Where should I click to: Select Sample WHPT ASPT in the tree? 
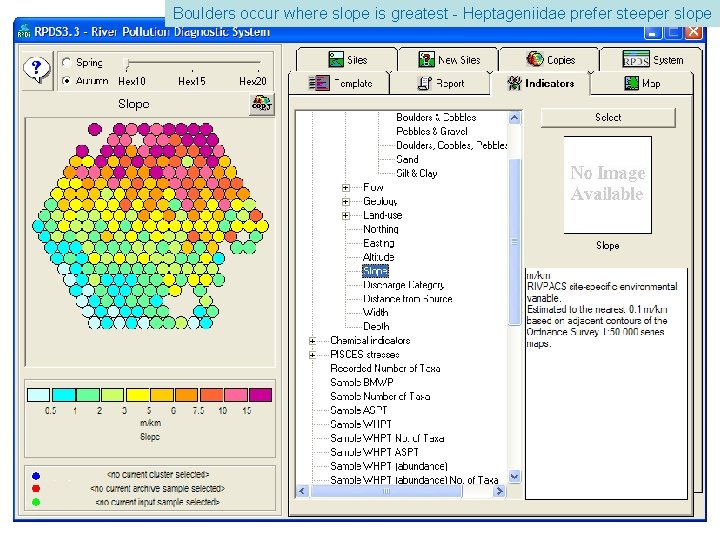point(374,452)
